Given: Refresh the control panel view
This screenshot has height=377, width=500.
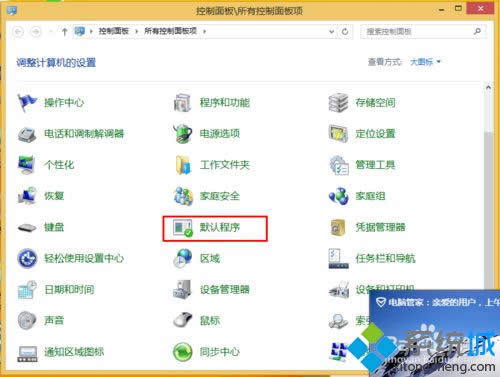Looking at the screenshot, I should [345, 32].
